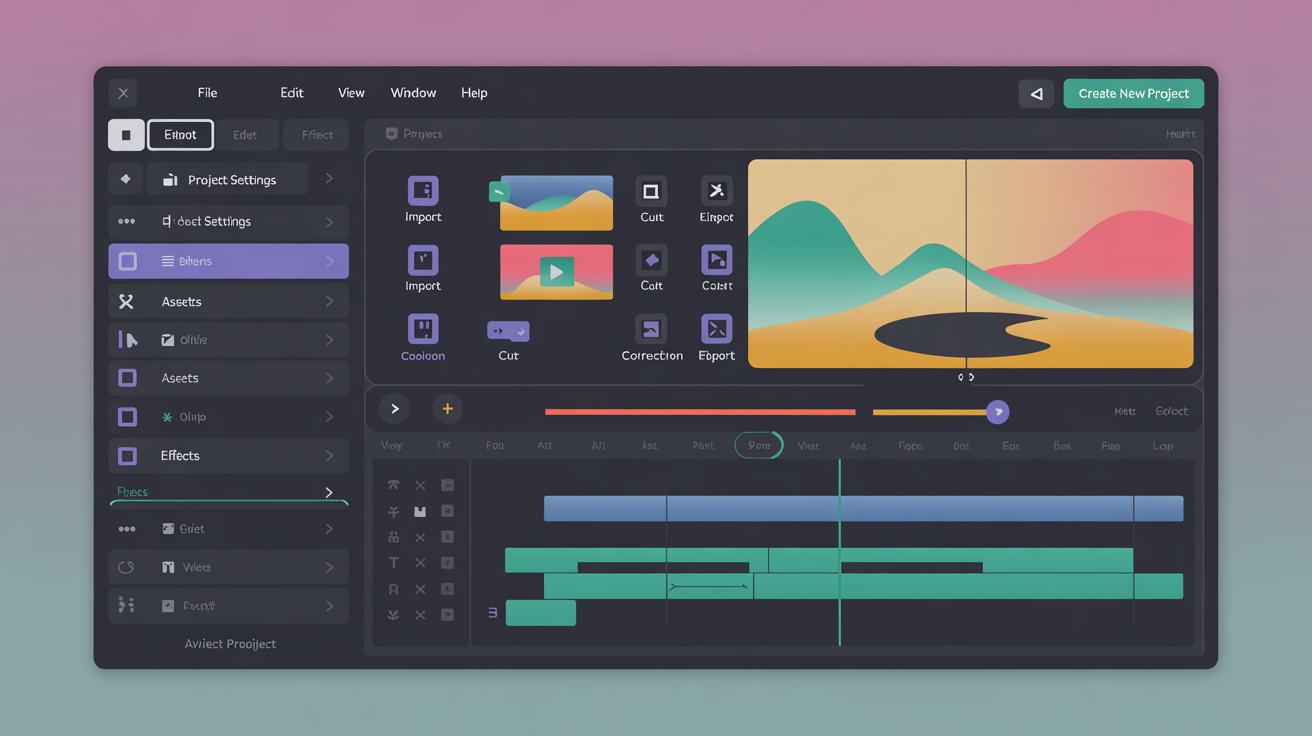
Task: Click the Import icon beside the blue thumbnail
Action: pyautogui.click(x=423, y=190)
